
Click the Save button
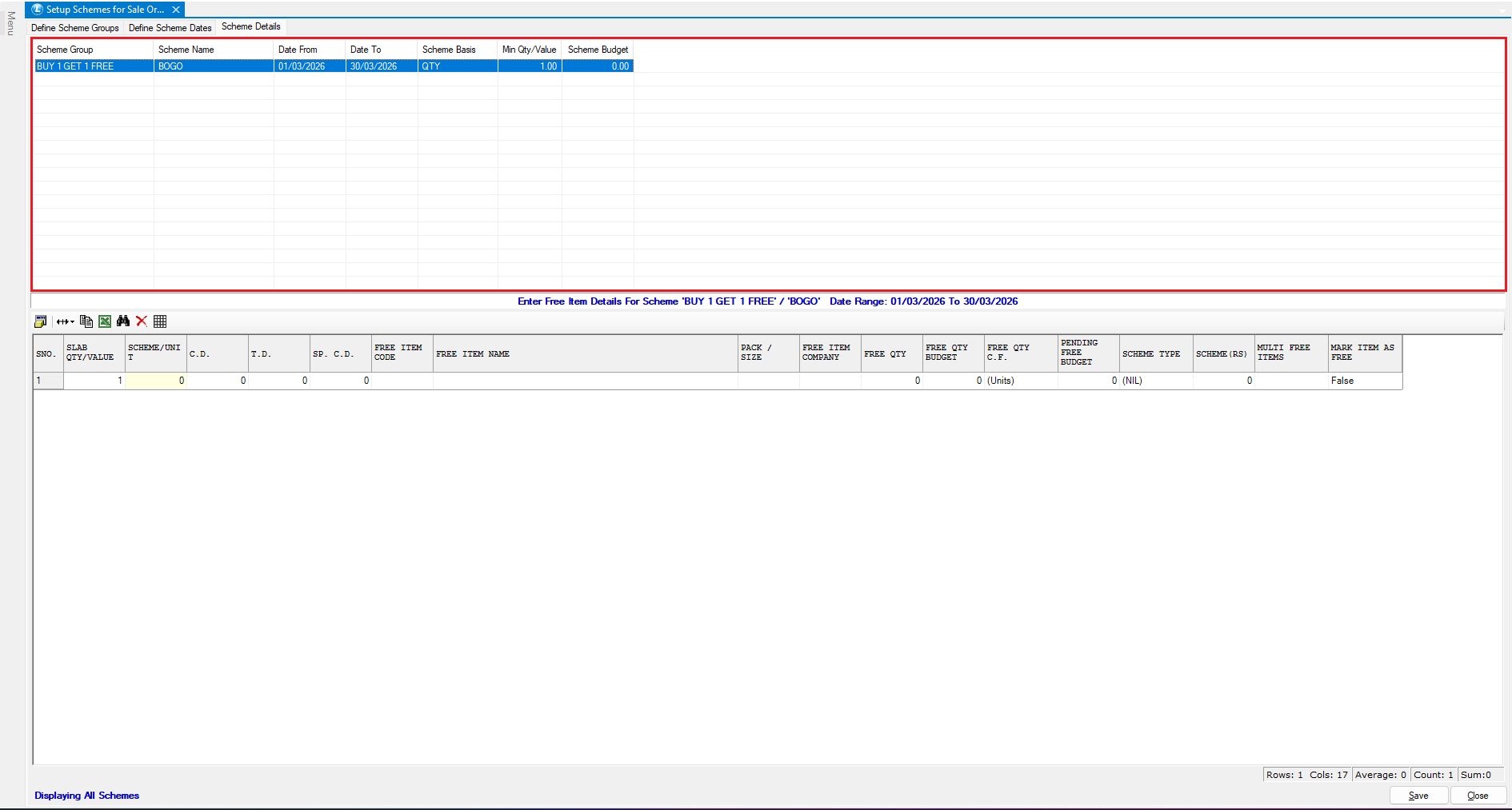[1418, 796]
